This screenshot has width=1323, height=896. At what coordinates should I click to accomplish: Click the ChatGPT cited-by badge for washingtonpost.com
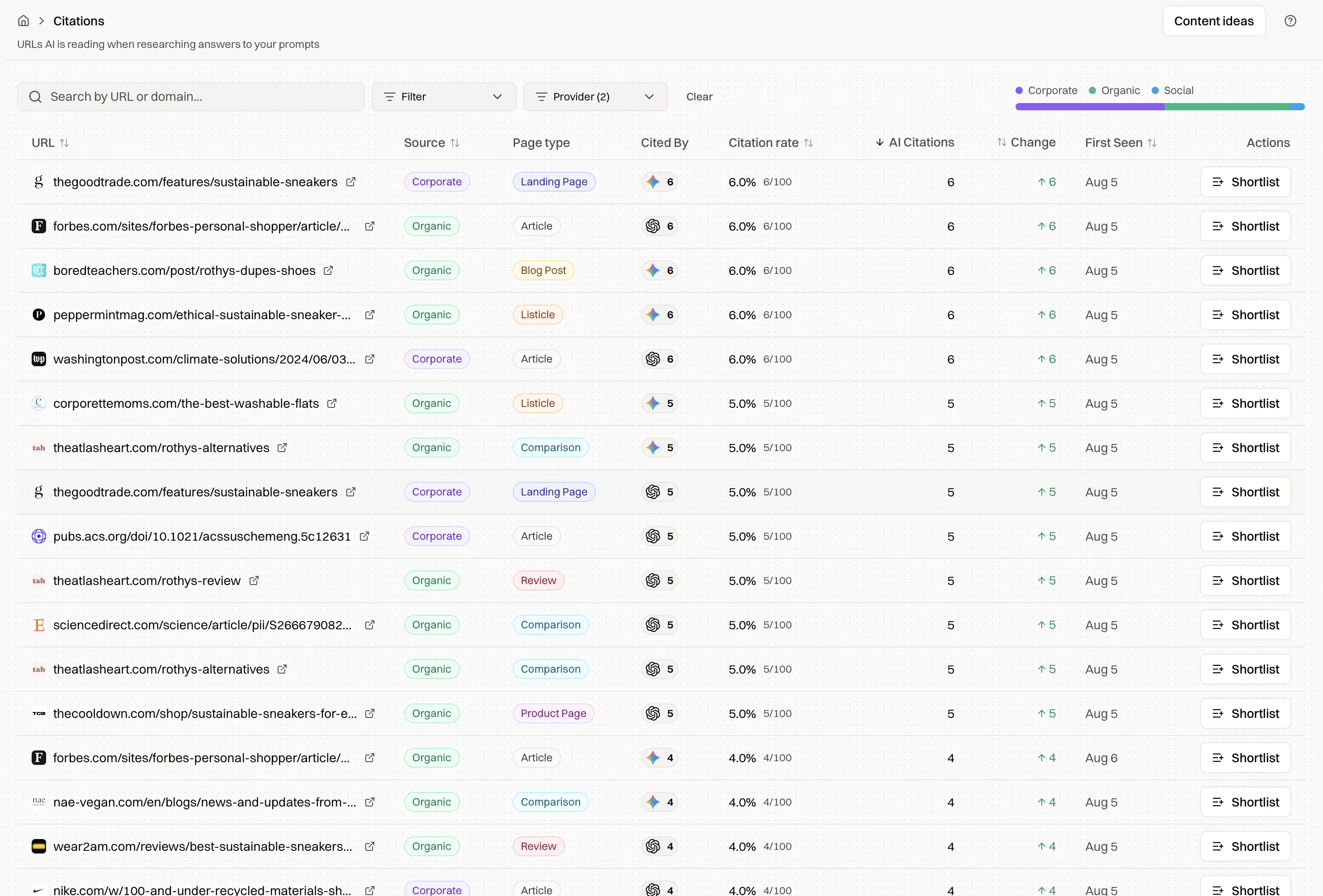[x=659, y=359]
